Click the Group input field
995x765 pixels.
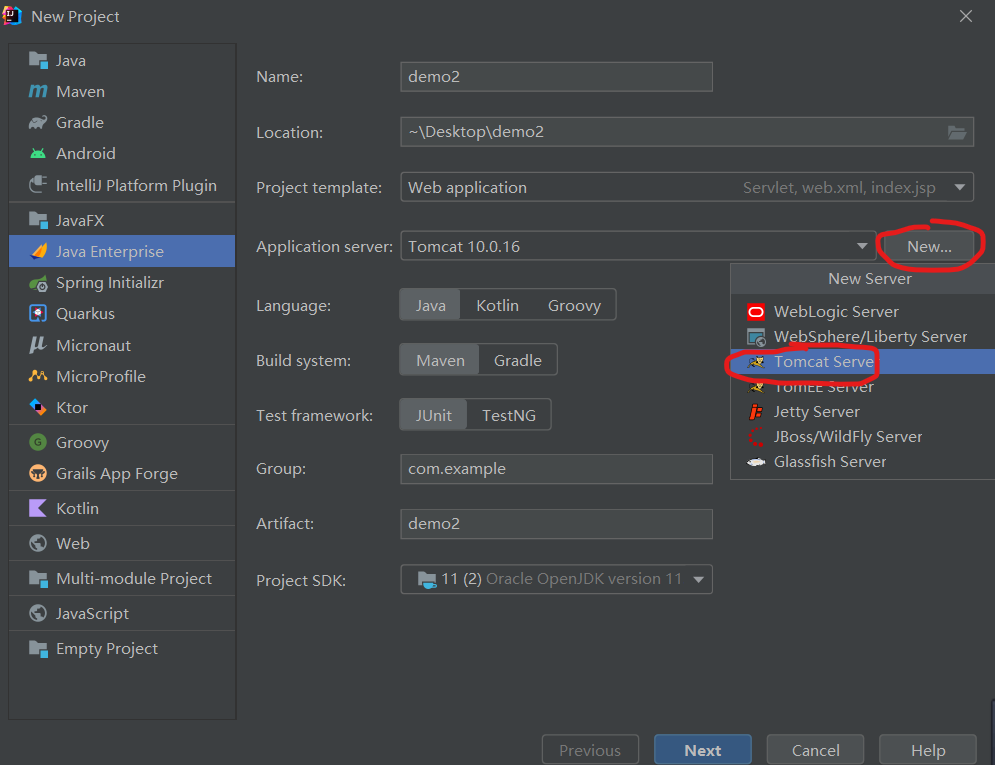coord(556,469)
